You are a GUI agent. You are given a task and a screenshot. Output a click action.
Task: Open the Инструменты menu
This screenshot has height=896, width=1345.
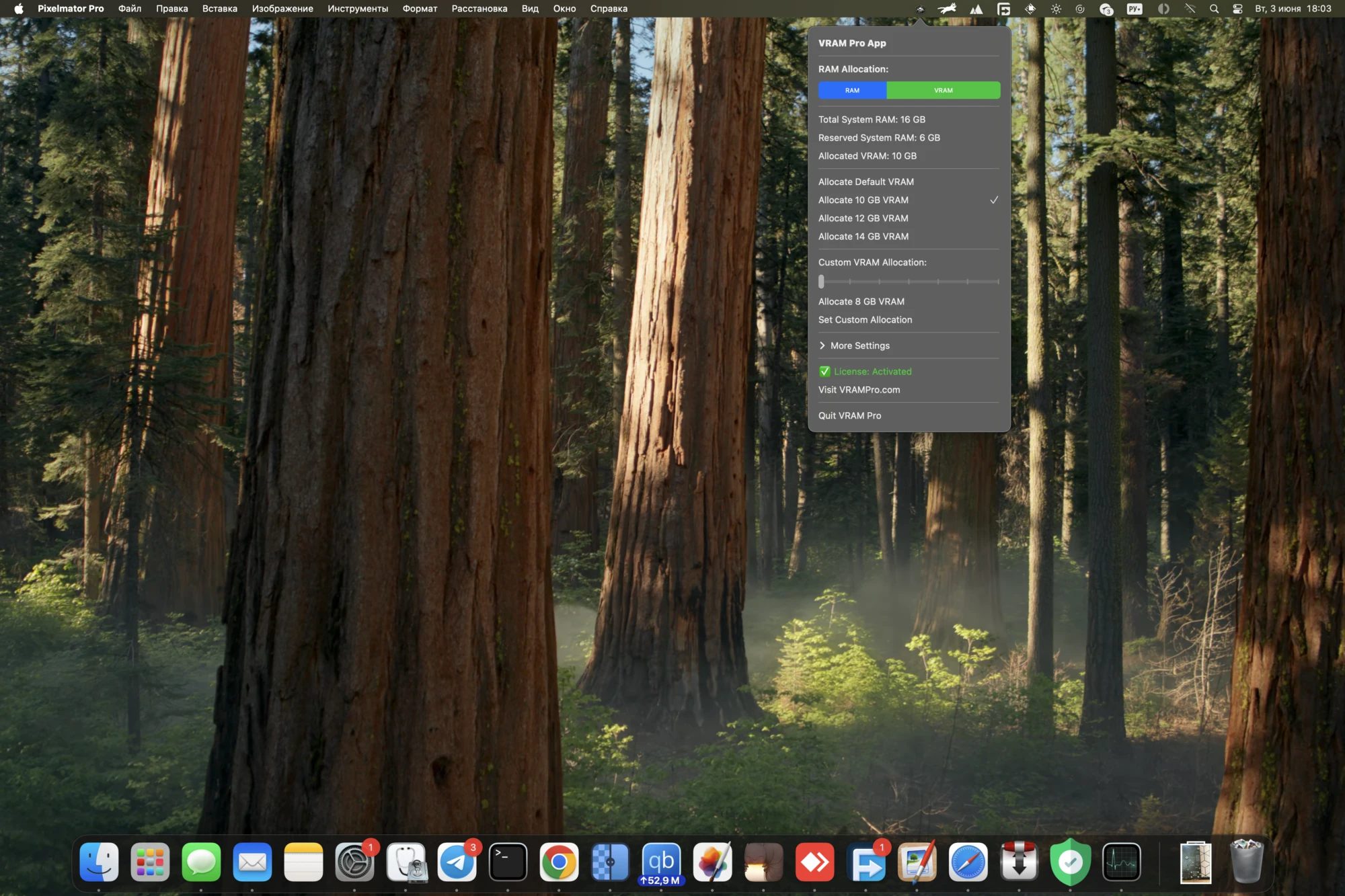357,9
